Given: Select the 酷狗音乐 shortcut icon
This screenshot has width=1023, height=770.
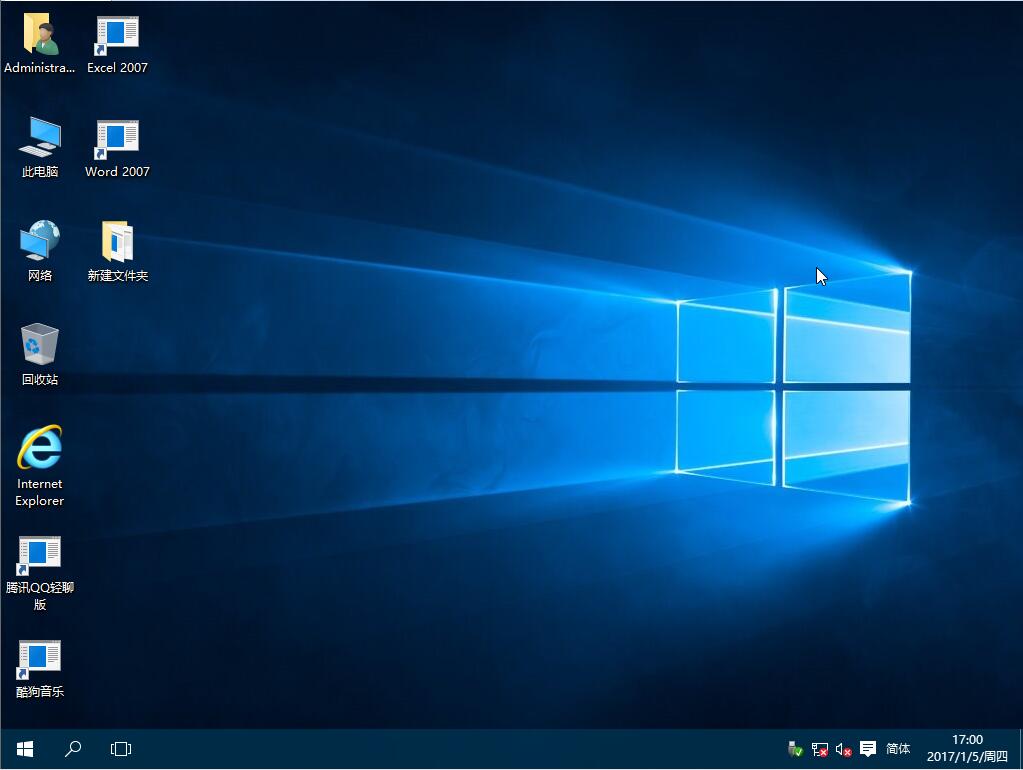Looking at the screenshot, I should coord(40,669).
